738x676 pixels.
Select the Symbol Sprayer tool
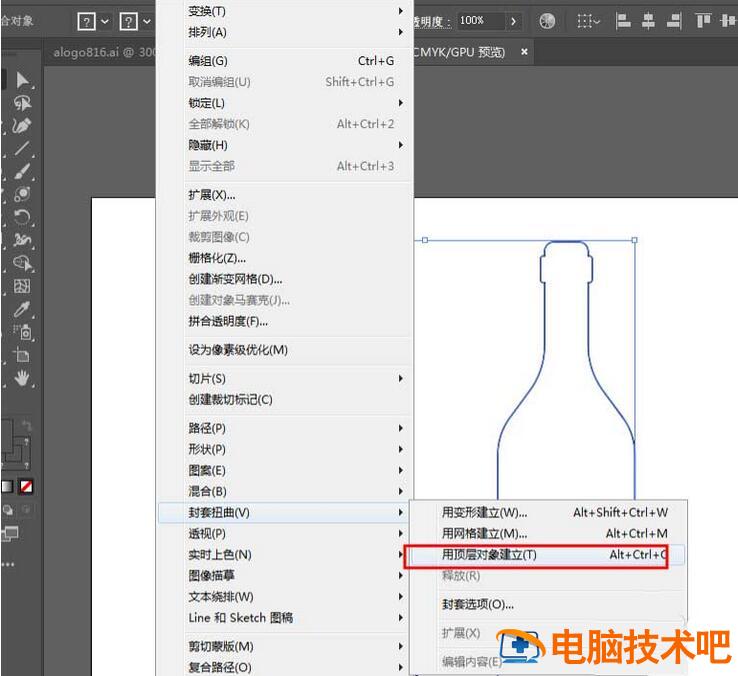pos(22,332)
